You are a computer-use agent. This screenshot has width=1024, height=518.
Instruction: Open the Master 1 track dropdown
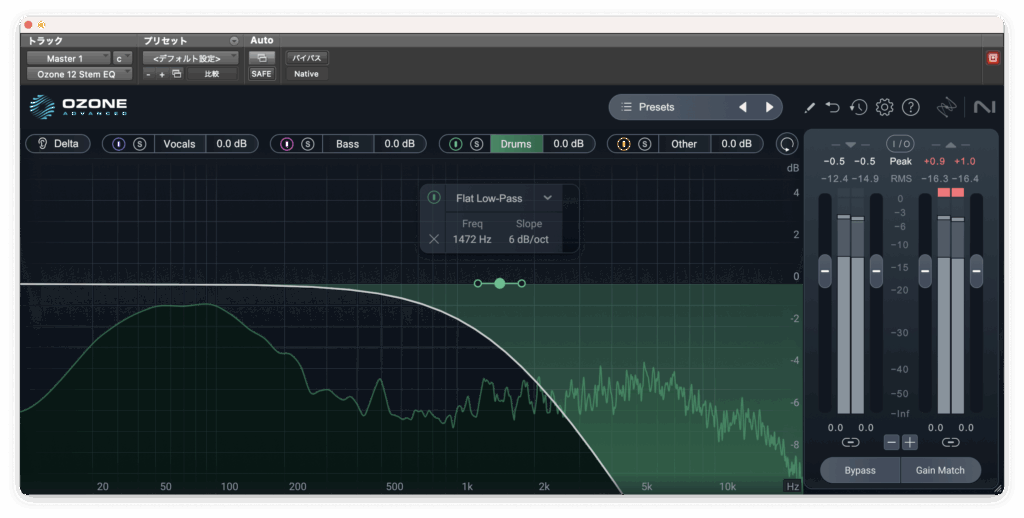click(x=70, y=58)
